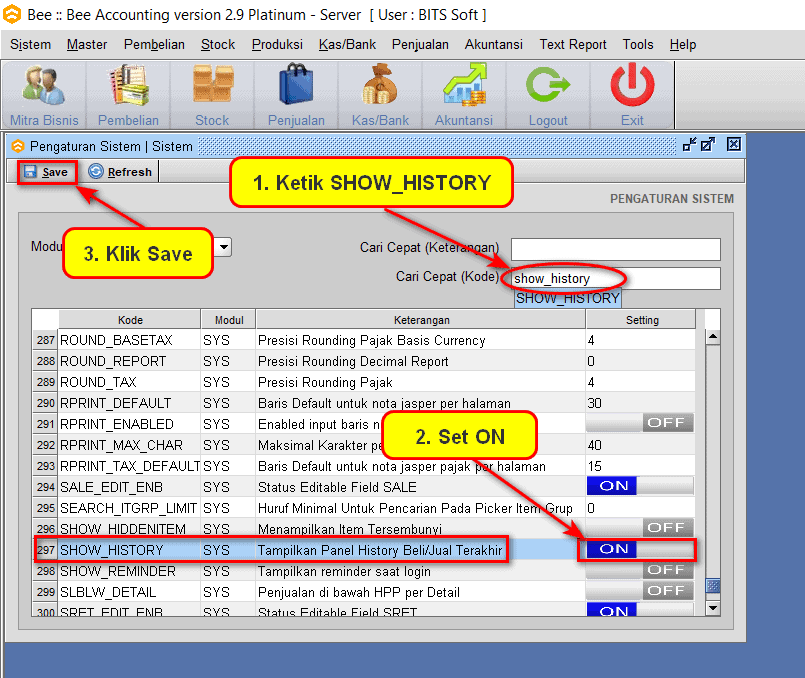The height and width of the screenshot is (678, 805).
Task: Open the Penjualan menu
Action: (420, 45)
